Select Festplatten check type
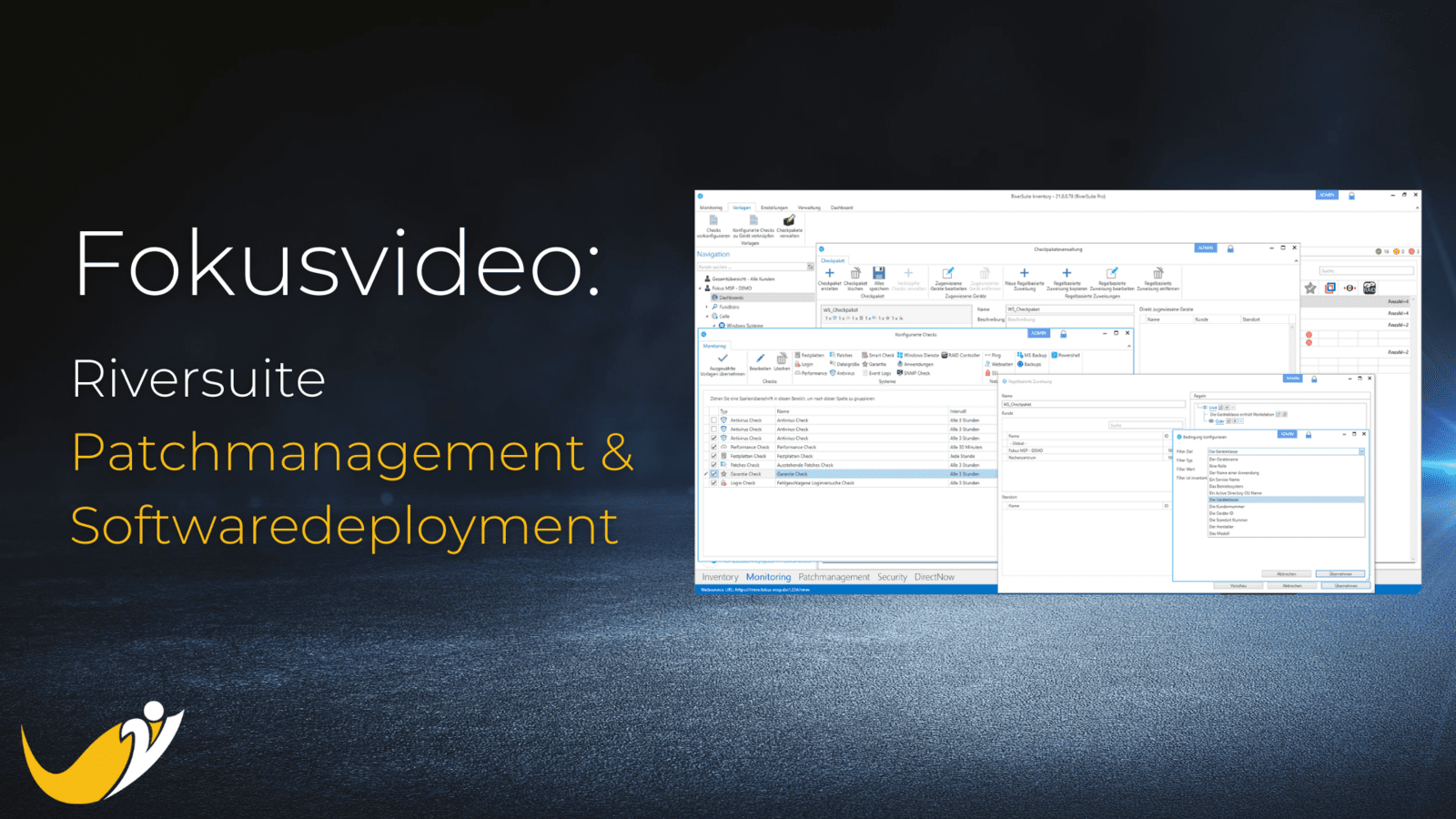This screenshot has height=819, width=1456. tap(810, 355)
